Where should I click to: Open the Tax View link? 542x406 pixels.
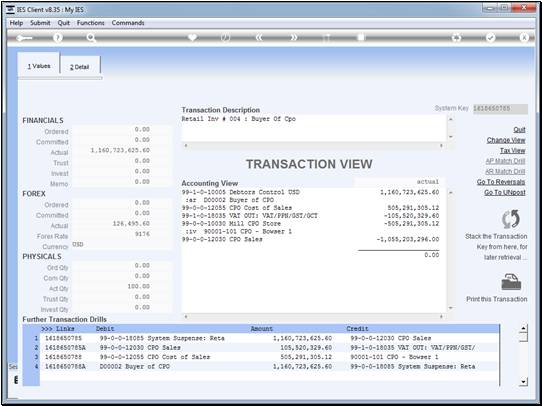pyautogui.click(x=512, y=151)
